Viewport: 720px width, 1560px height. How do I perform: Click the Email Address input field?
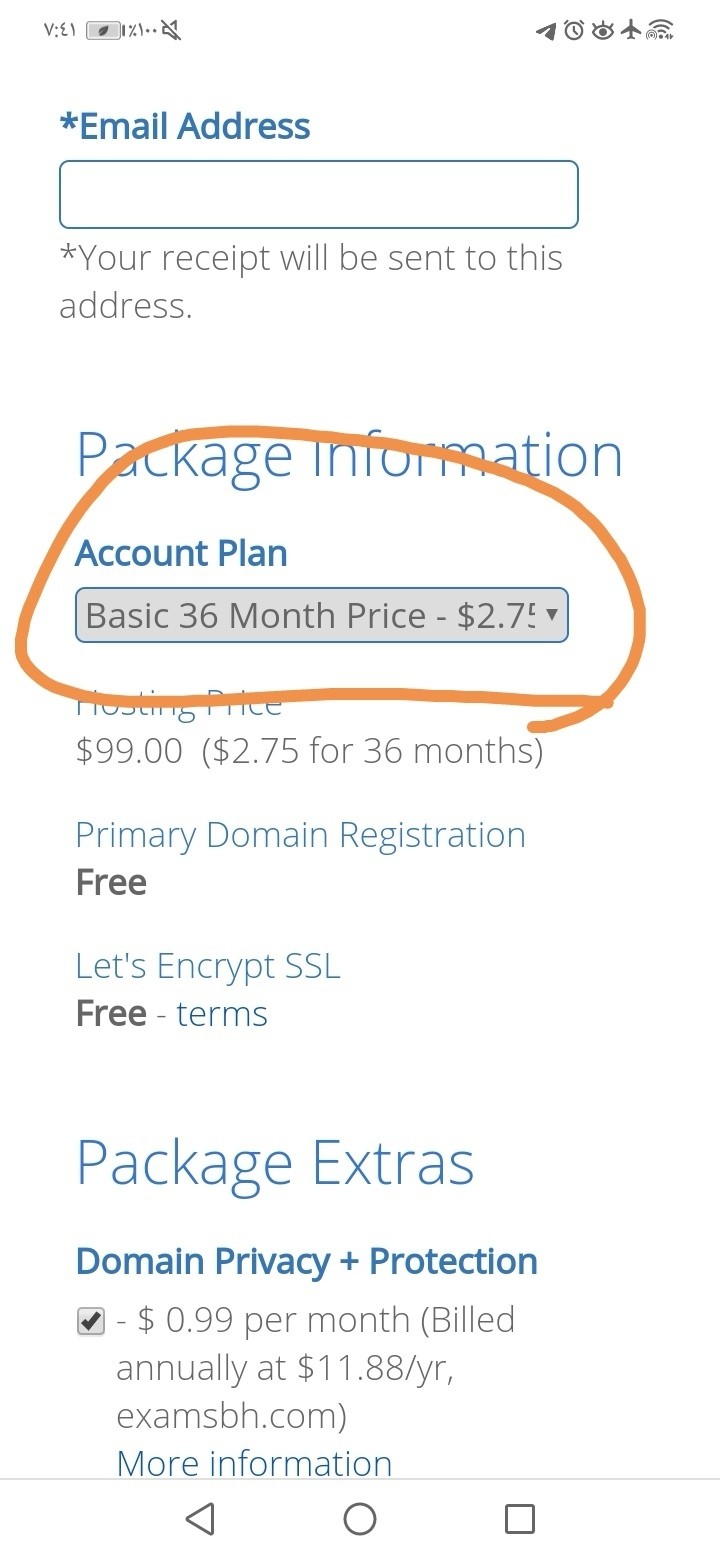(x=319, y=194)
